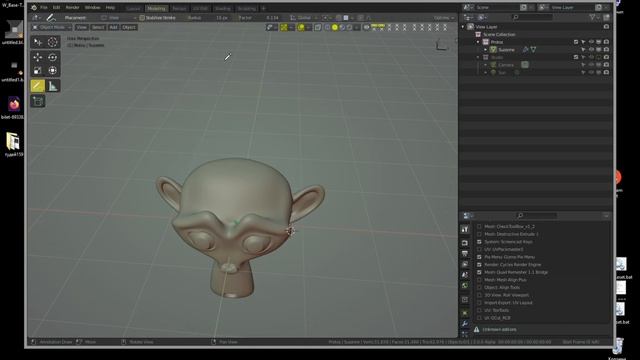This screenshot has width=640, height=360.
Task: Click Suzanne's mesh data triangle icon
Action: pyautogui.click(x=533, y=50)
